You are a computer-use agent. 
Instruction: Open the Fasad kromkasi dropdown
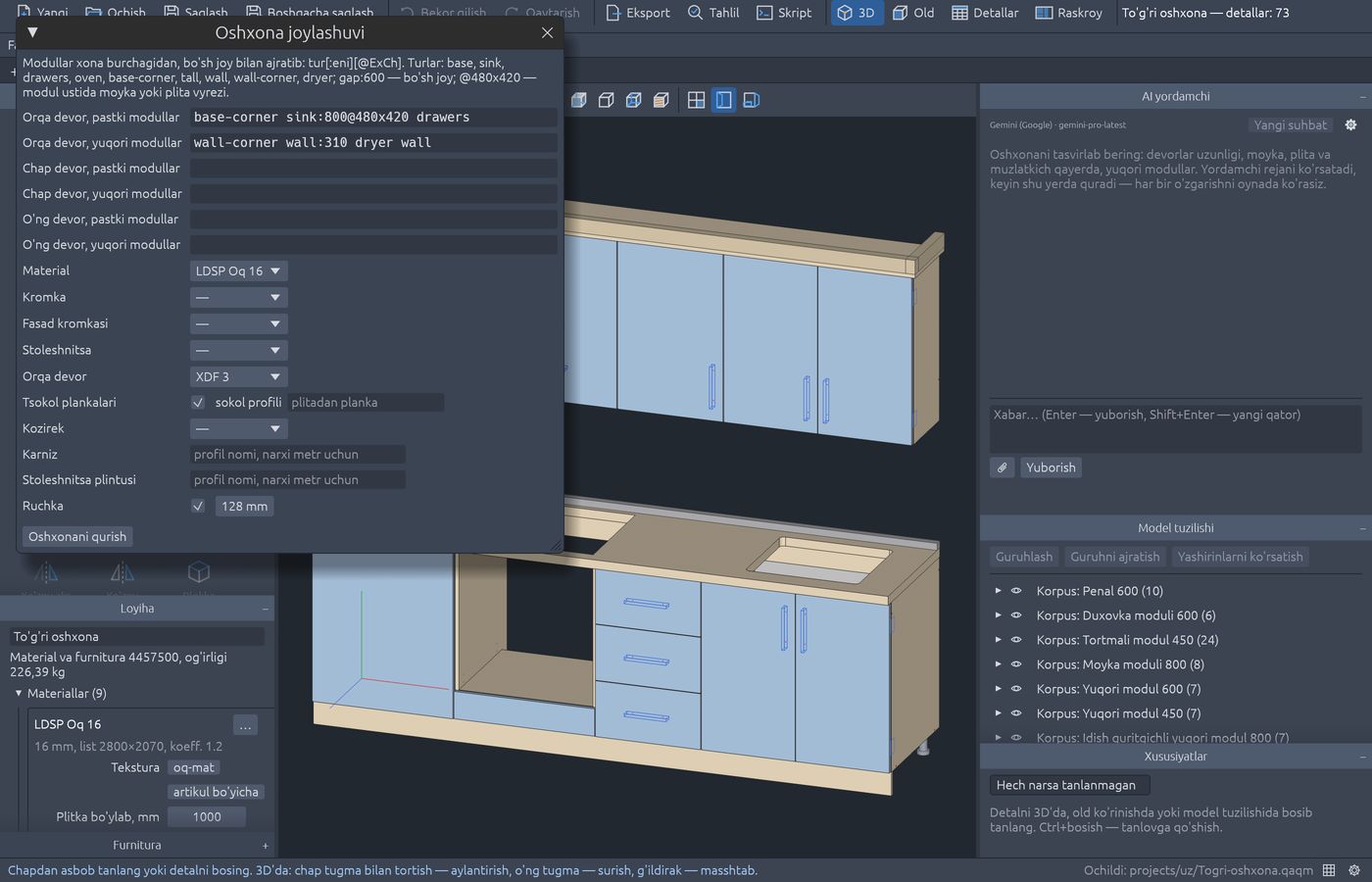point(238,323)
